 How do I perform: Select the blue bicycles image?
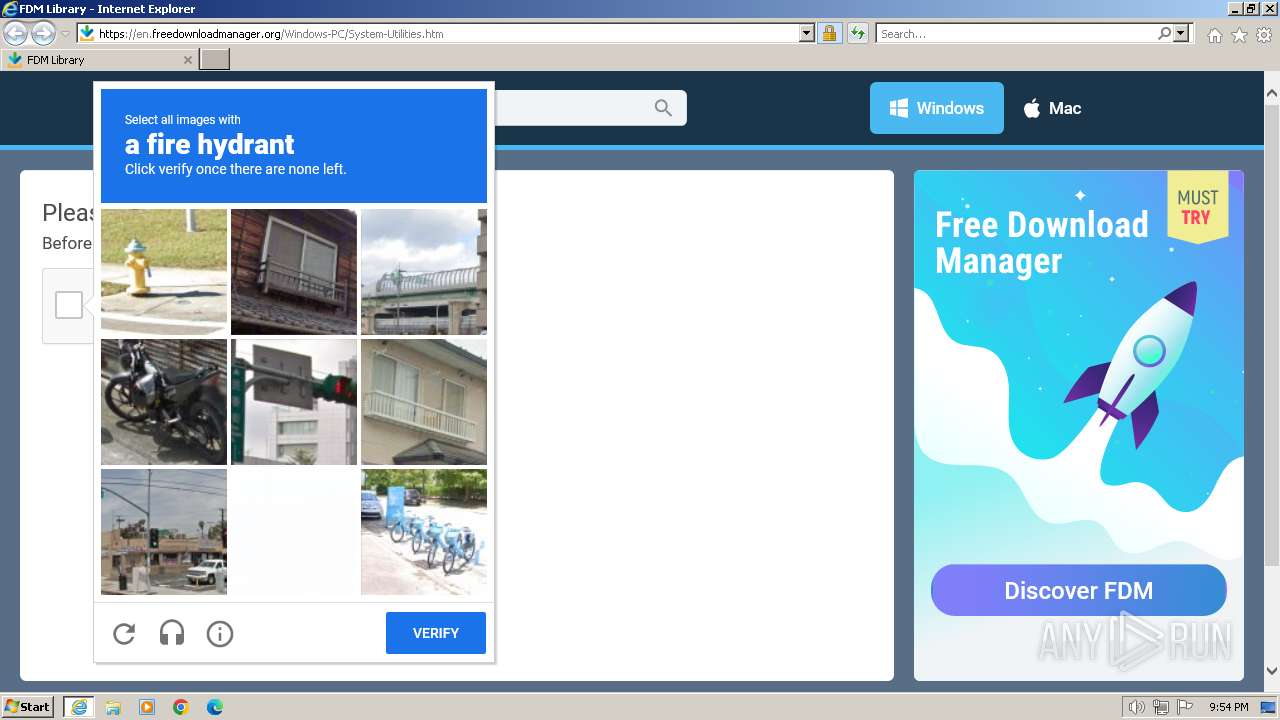tap(424, 532)
